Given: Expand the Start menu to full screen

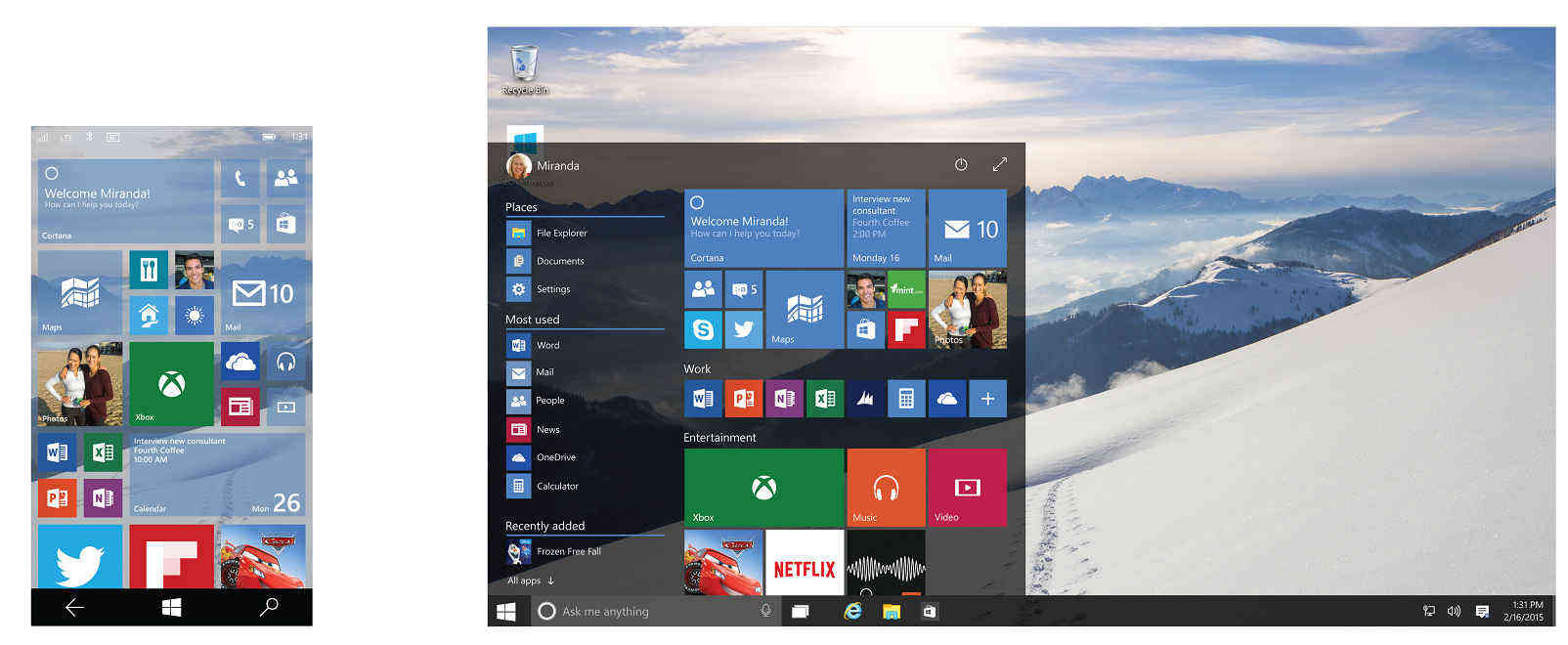Looking at the screenshot, I should click(x=999, y=165).
